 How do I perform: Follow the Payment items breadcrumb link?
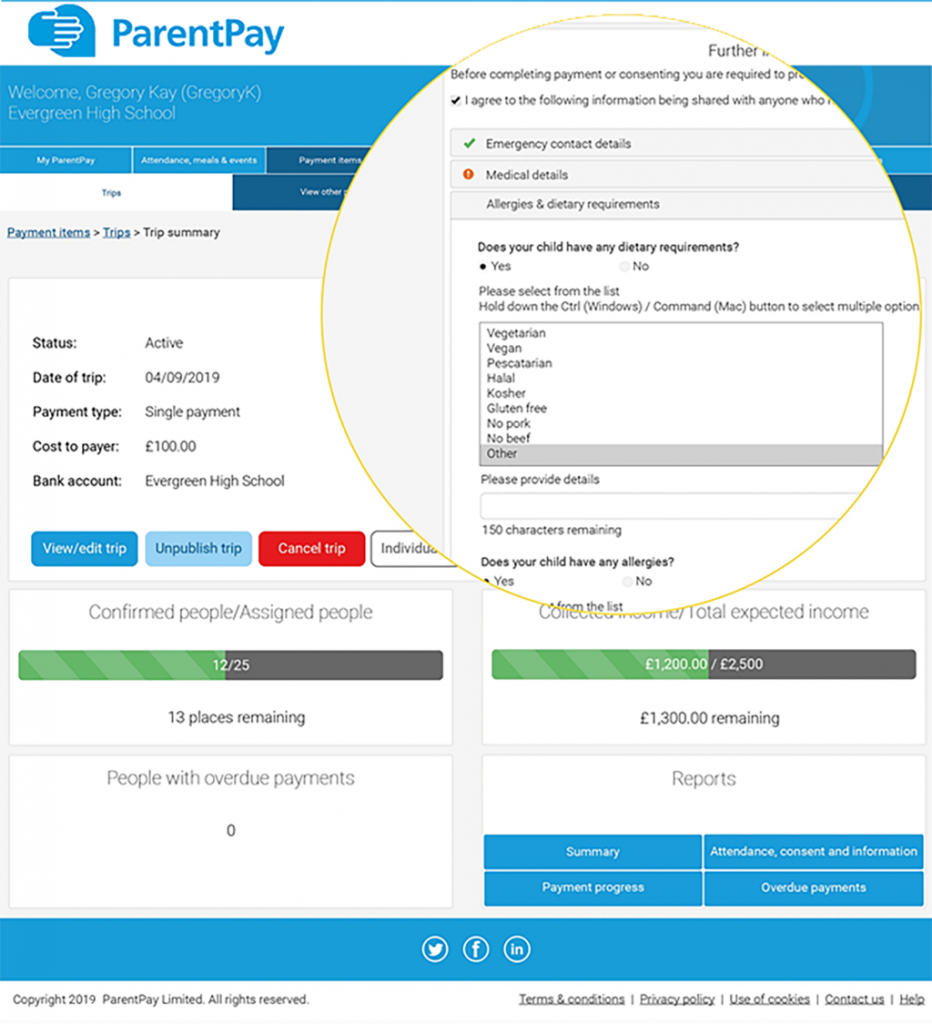point(48,232)
